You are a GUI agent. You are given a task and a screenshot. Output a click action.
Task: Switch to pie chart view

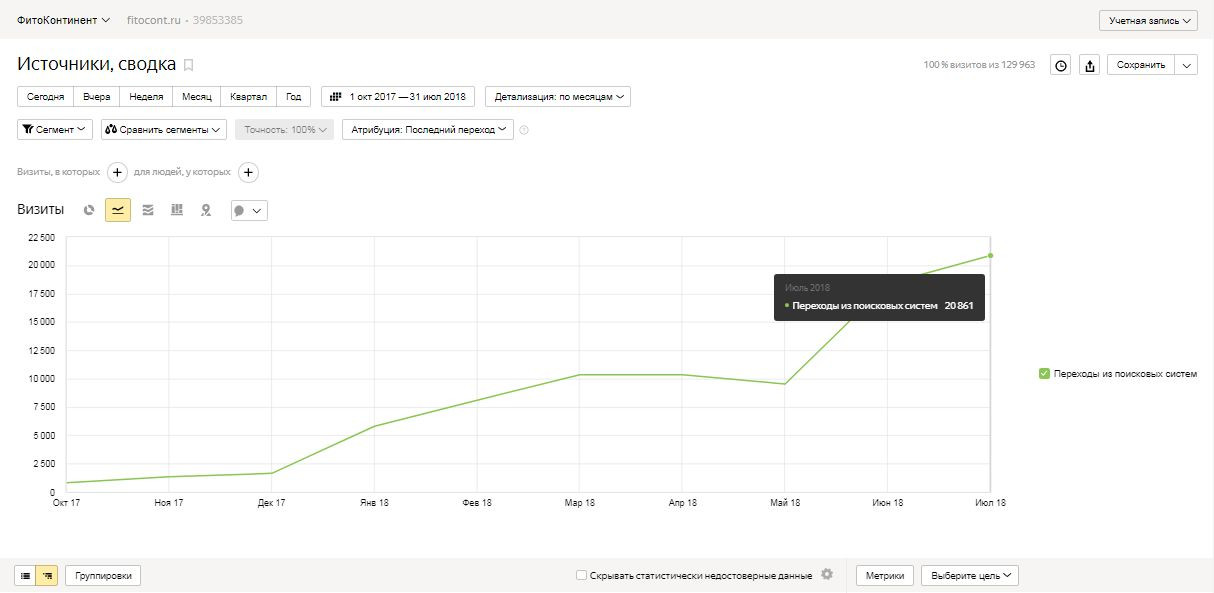89,210
